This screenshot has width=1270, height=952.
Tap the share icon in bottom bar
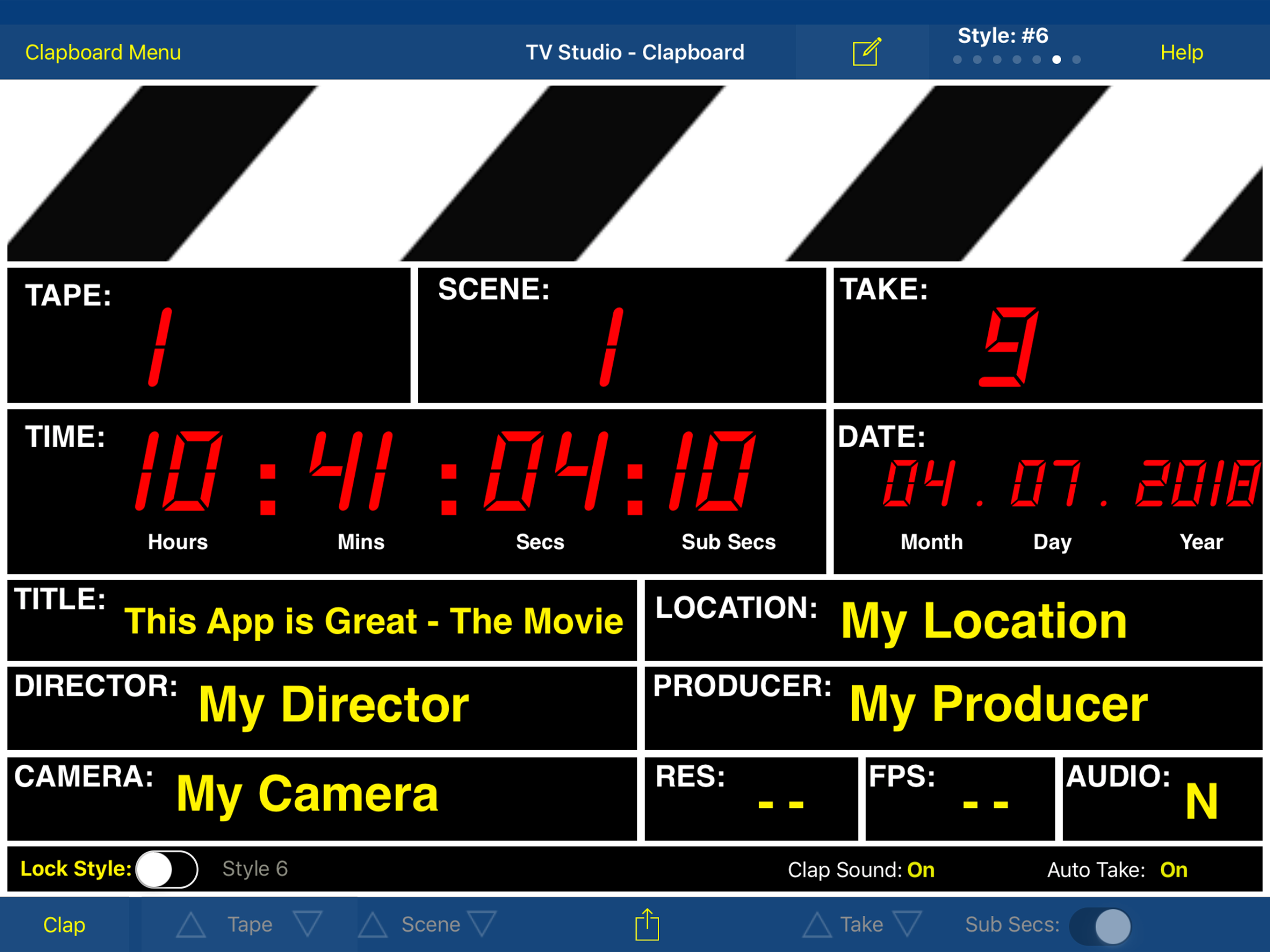[x=647, y=925]
